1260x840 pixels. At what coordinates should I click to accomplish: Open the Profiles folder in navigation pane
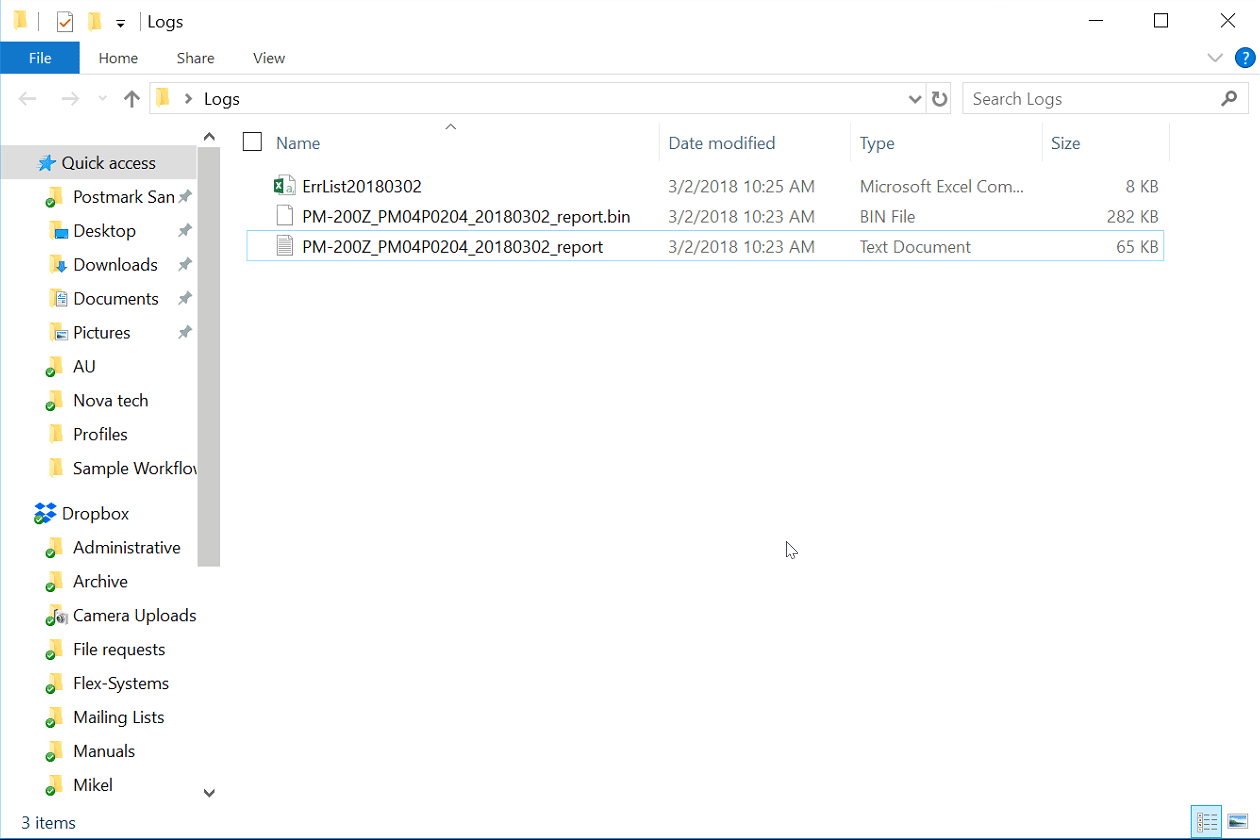click(100, 435)
